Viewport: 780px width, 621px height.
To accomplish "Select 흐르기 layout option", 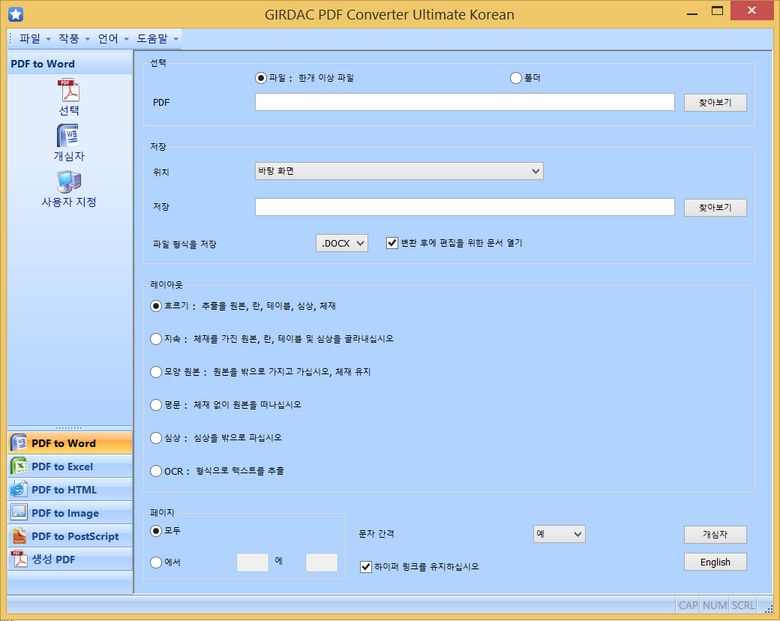I will (156, 306).
